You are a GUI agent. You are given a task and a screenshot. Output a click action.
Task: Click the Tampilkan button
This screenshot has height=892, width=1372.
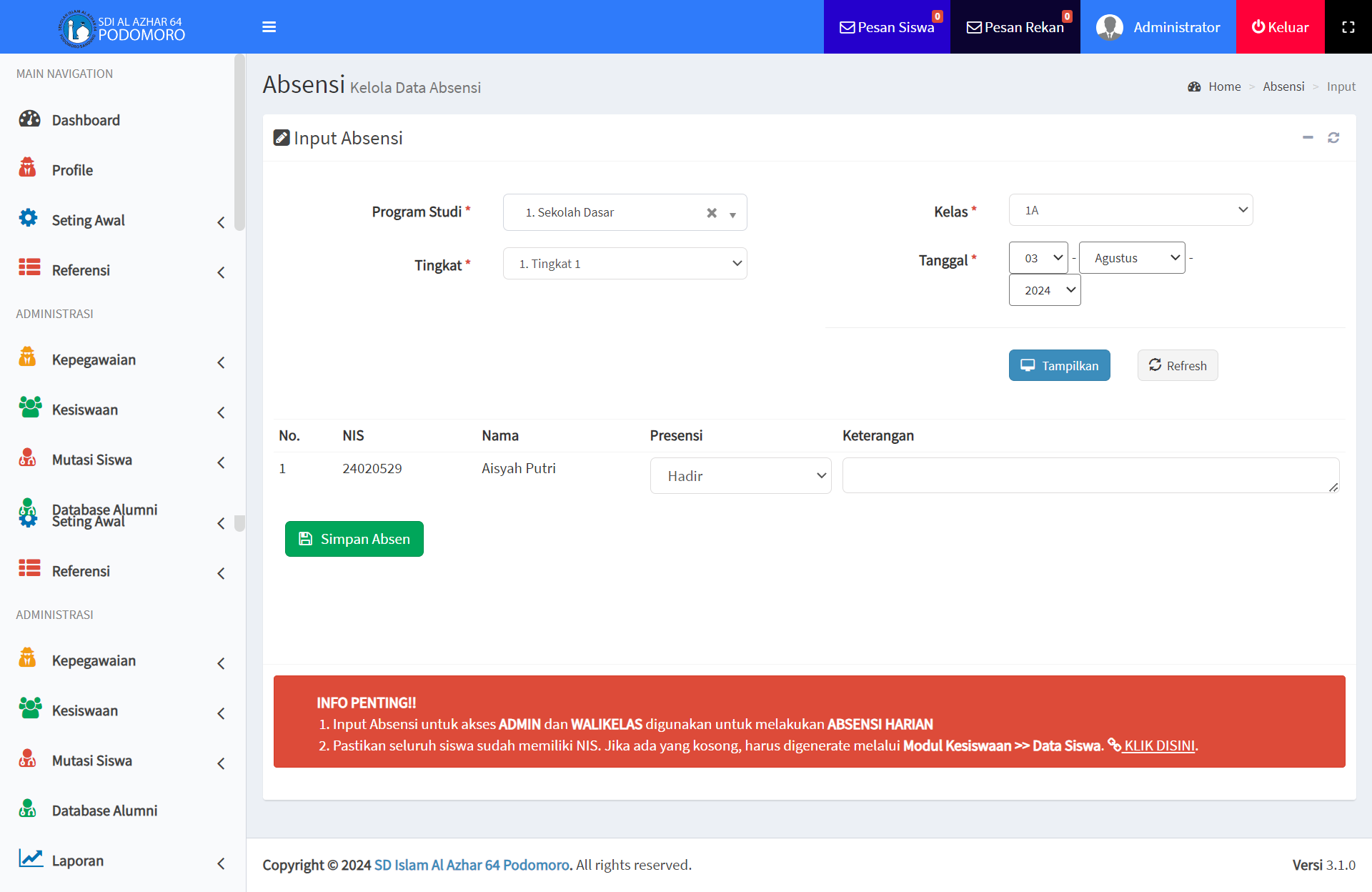click(x=1059, y=366)
